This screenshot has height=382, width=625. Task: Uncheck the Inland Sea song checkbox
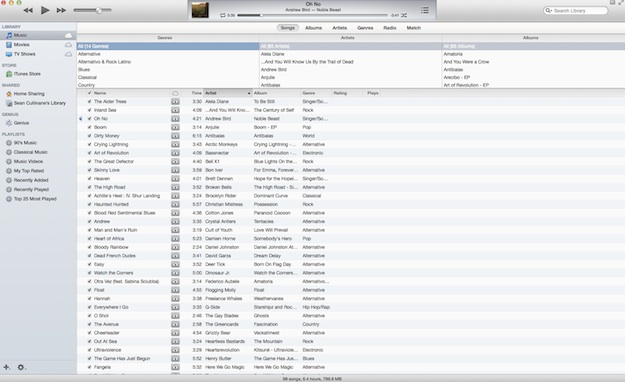[x=89, y=110]
